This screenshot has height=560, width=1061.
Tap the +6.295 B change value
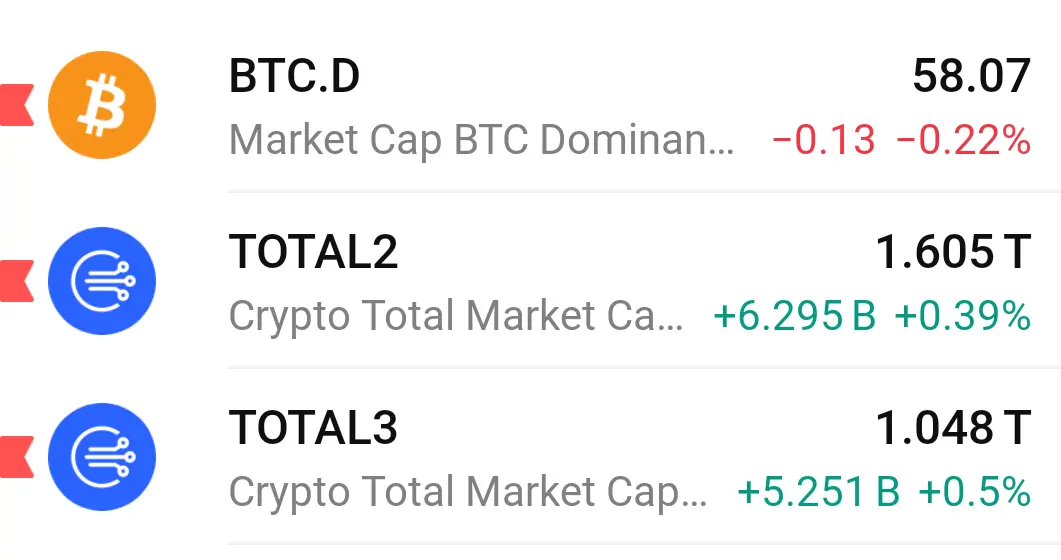click(x=795, y=316)
